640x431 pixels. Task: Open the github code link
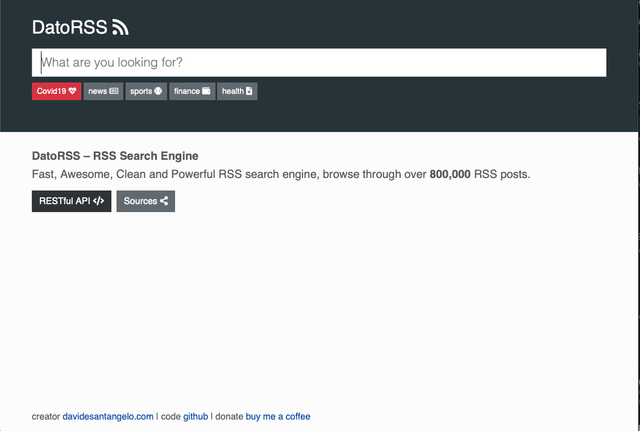[196, 416]
